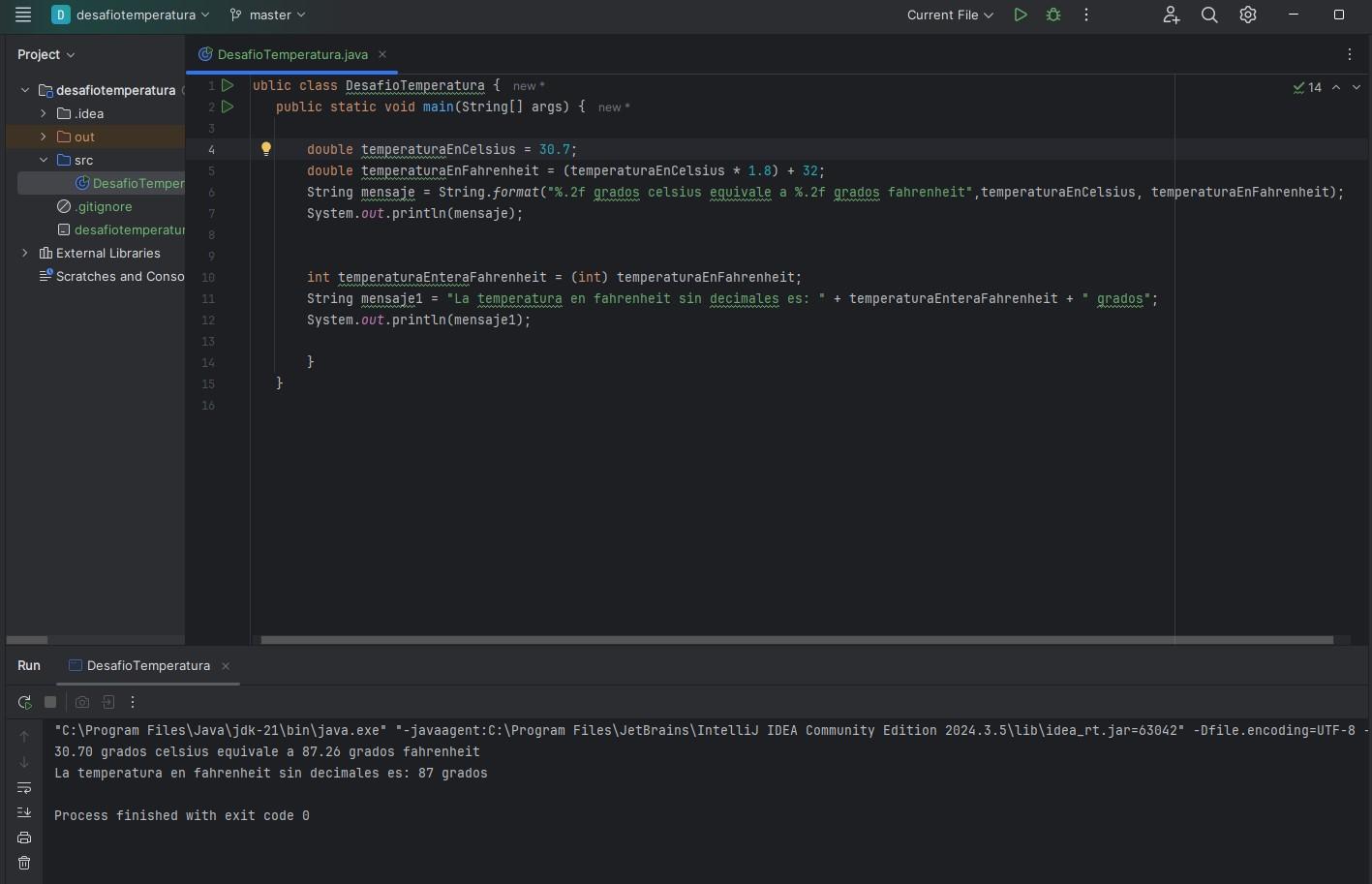Click scroll down arrow in console sidebar
The width and height of the screenshot is (1372, 884).
coord(24,761)
